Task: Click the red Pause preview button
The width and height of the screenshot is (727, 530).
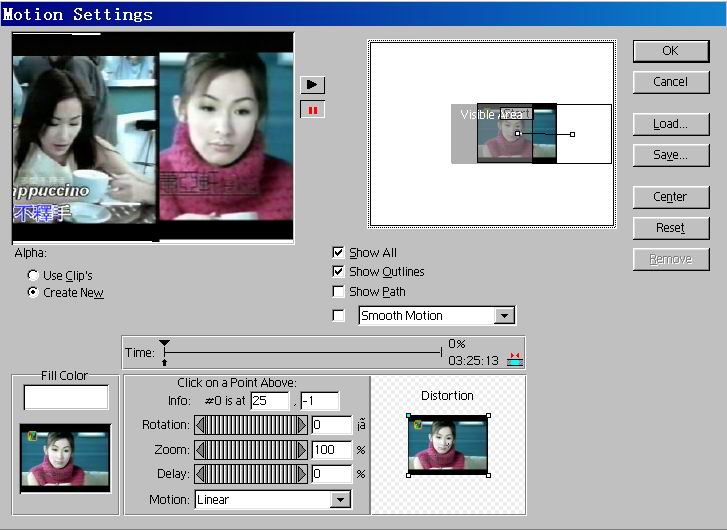Action: [x=312, y=110]
